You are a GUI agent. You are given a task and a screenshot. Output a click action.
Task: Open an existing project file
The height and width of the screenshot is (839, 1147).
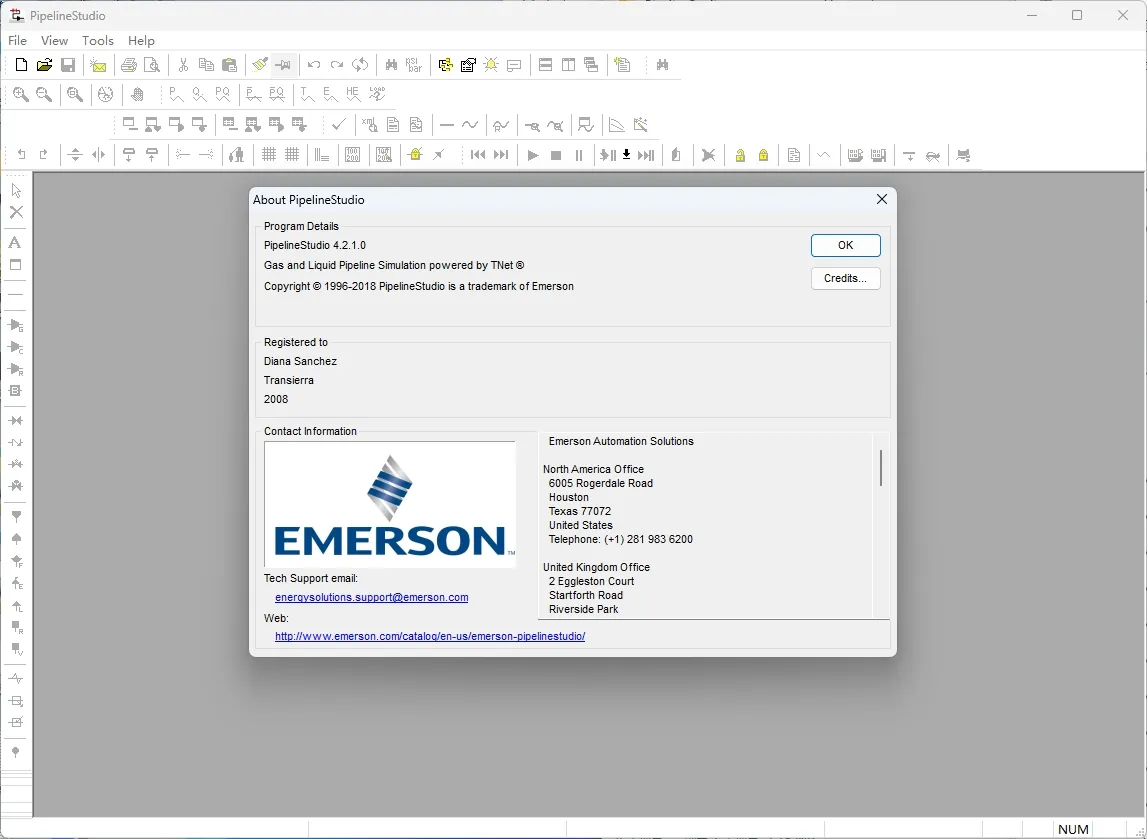[44, 64]
